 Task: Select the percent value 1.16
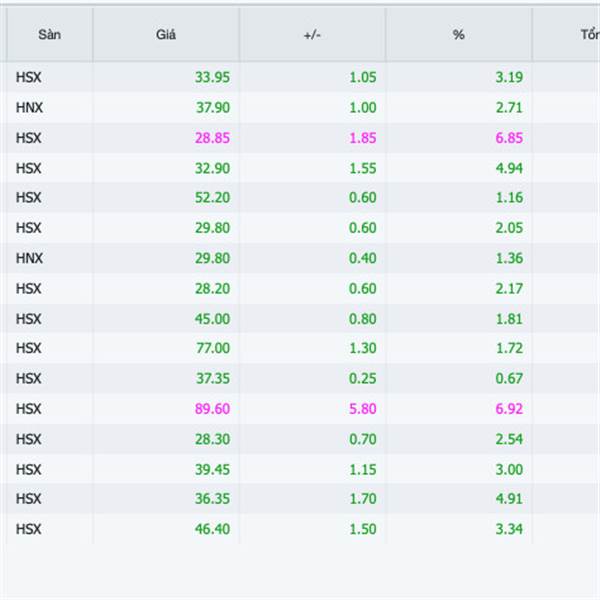coord(509,197)
